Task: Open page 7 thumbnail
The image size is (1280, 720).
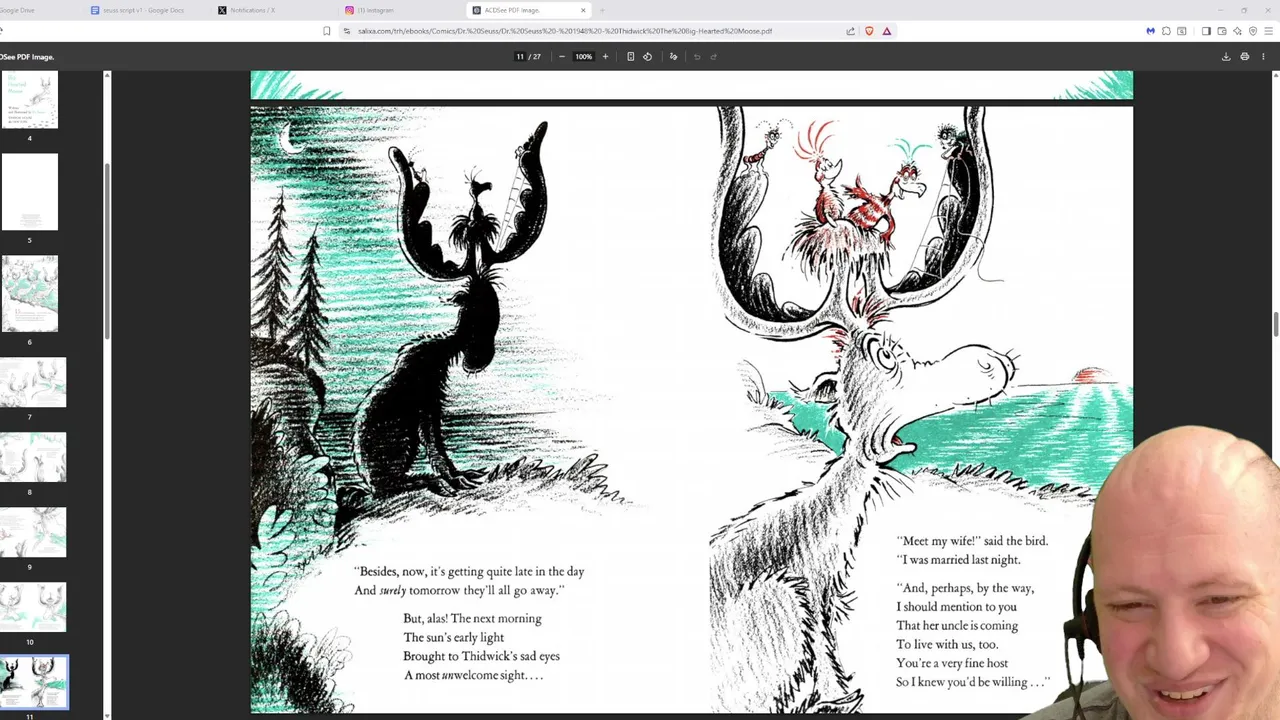Action: (x=33, y=382)
